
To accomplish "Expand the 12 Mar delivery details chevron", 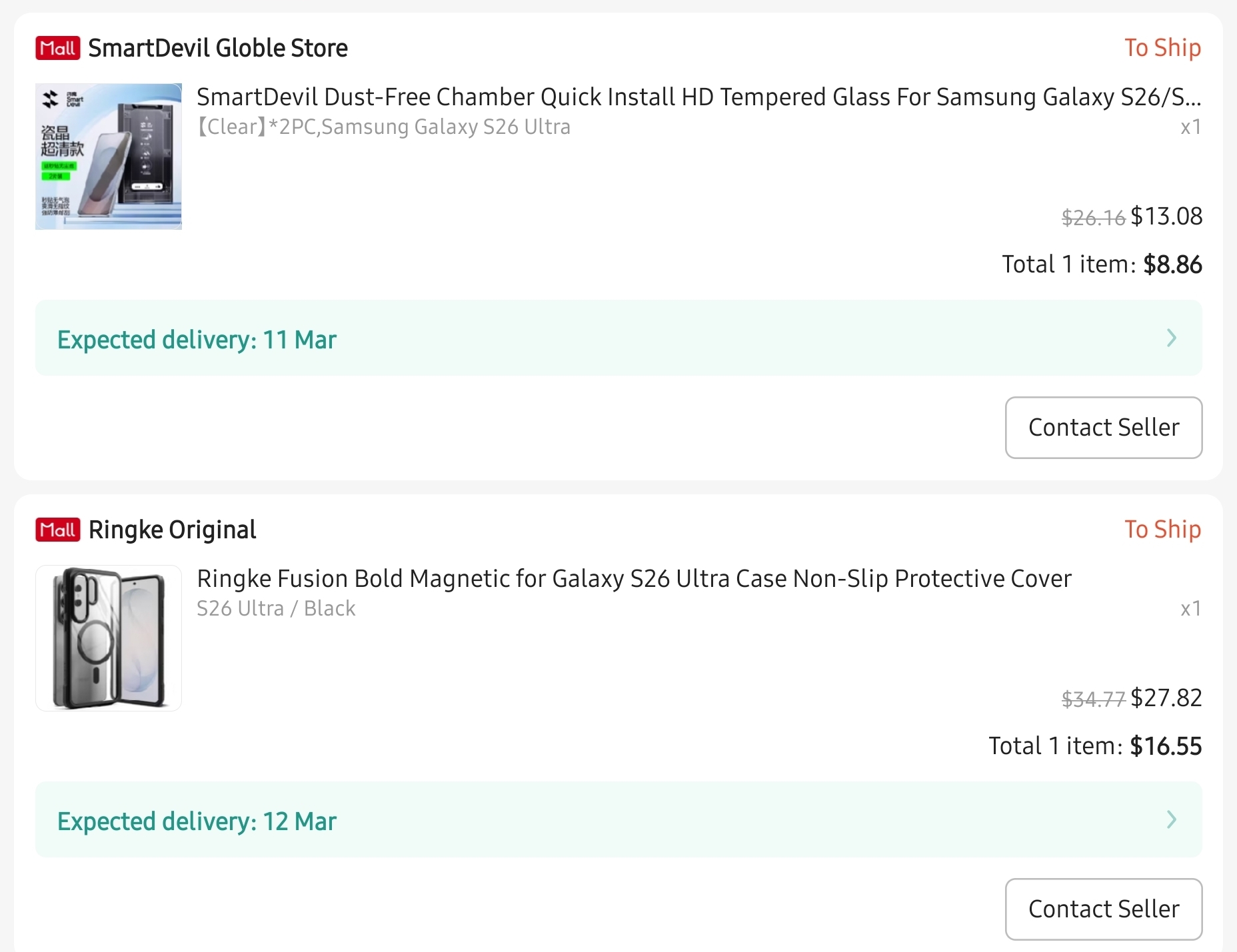I will tap(1172, 820).
